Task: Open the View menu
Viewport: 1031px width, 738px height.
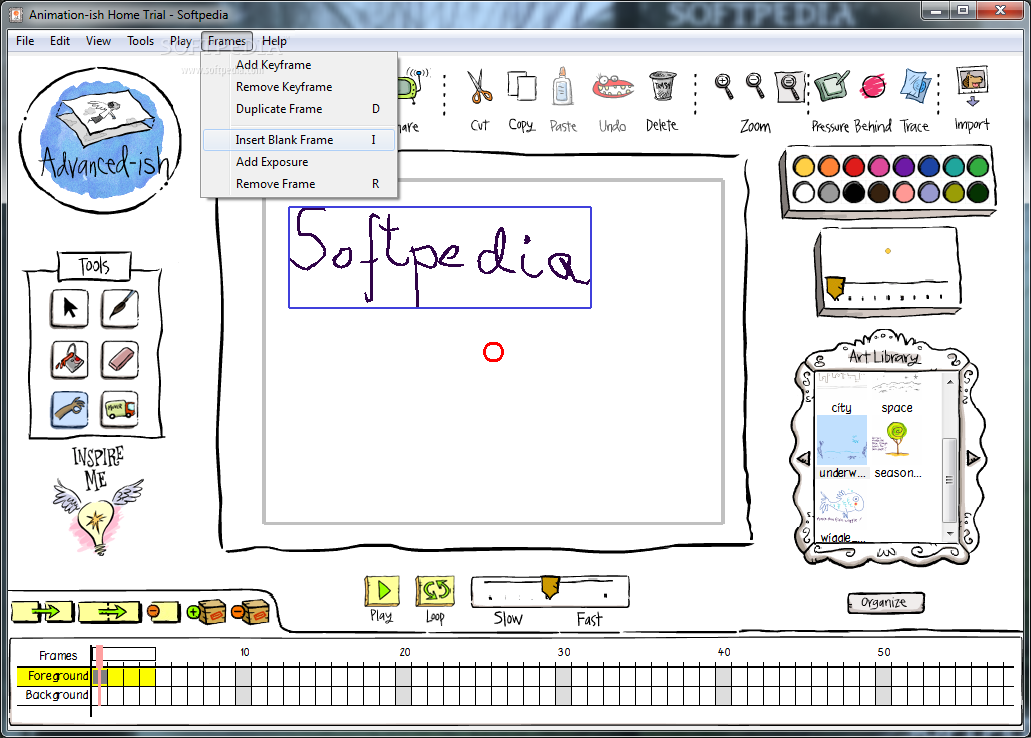Action: pos(98,41)
